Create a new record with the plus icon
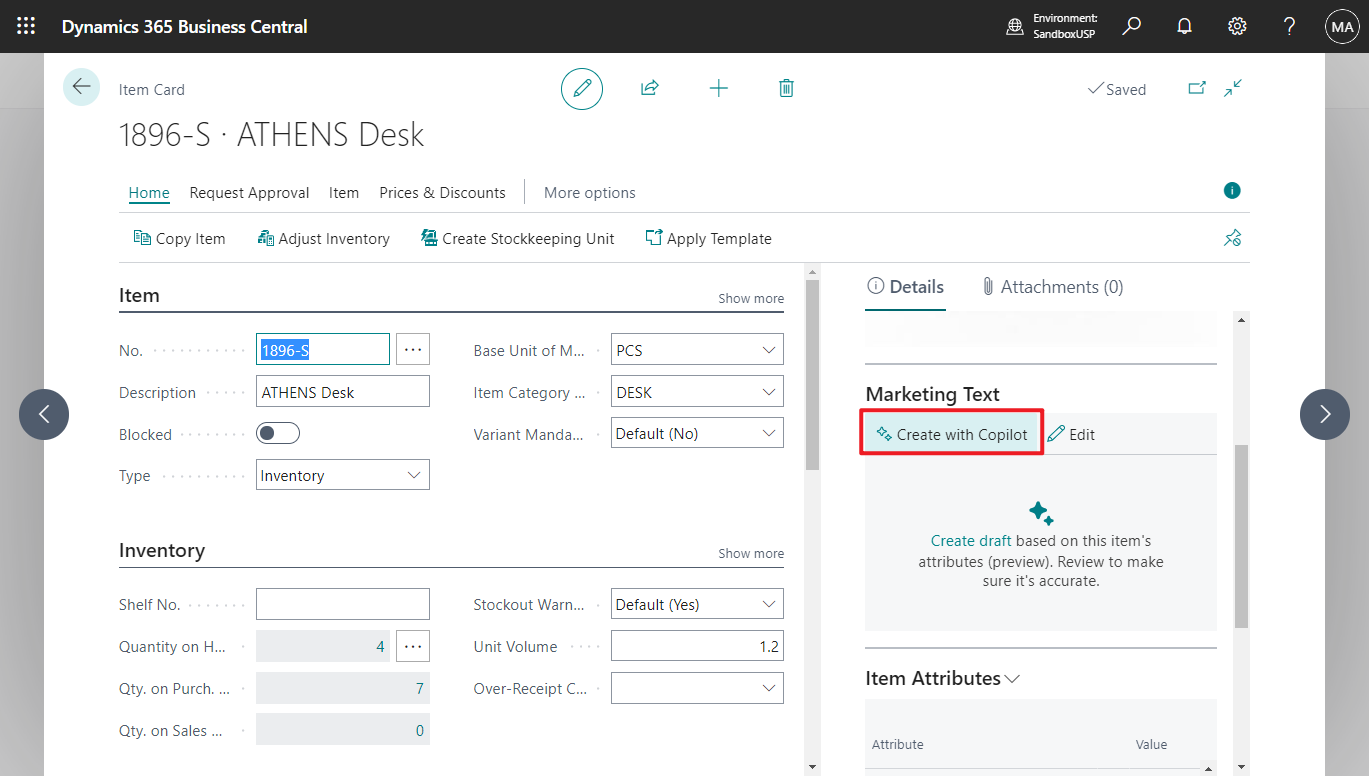Viewport: 1369px width, 776px height. click(718, 88)
